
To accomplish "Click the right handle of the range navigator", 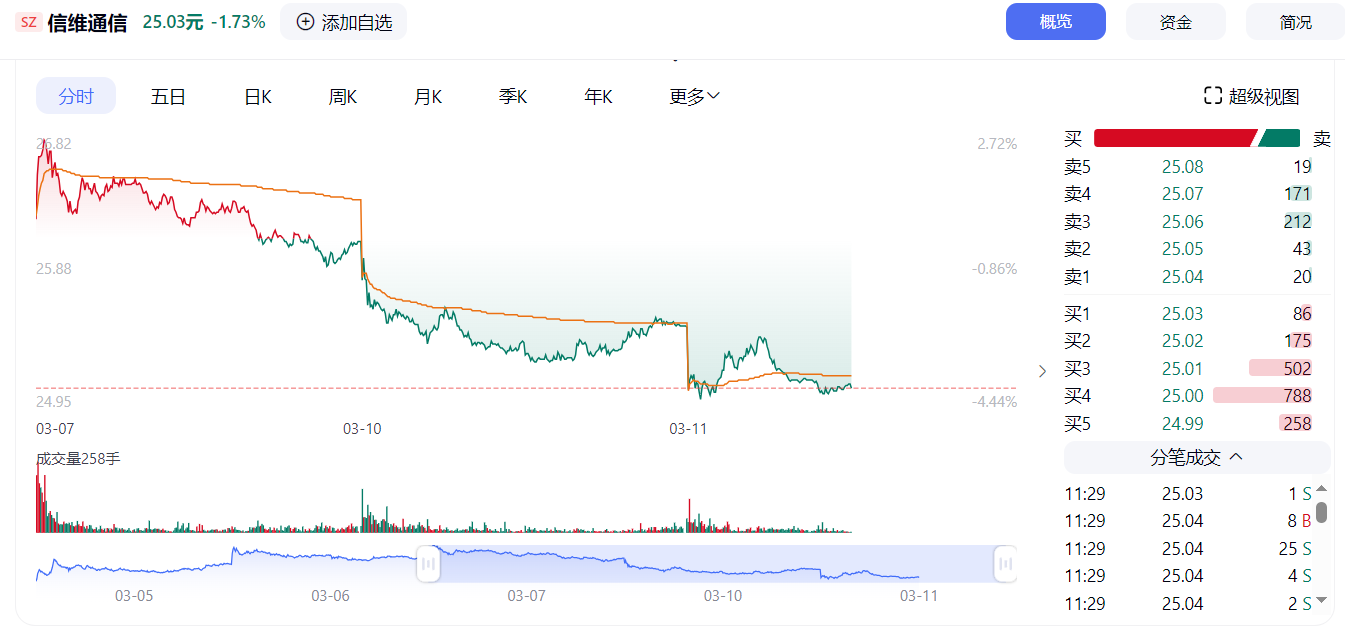I will click(x=1005, y=563).
